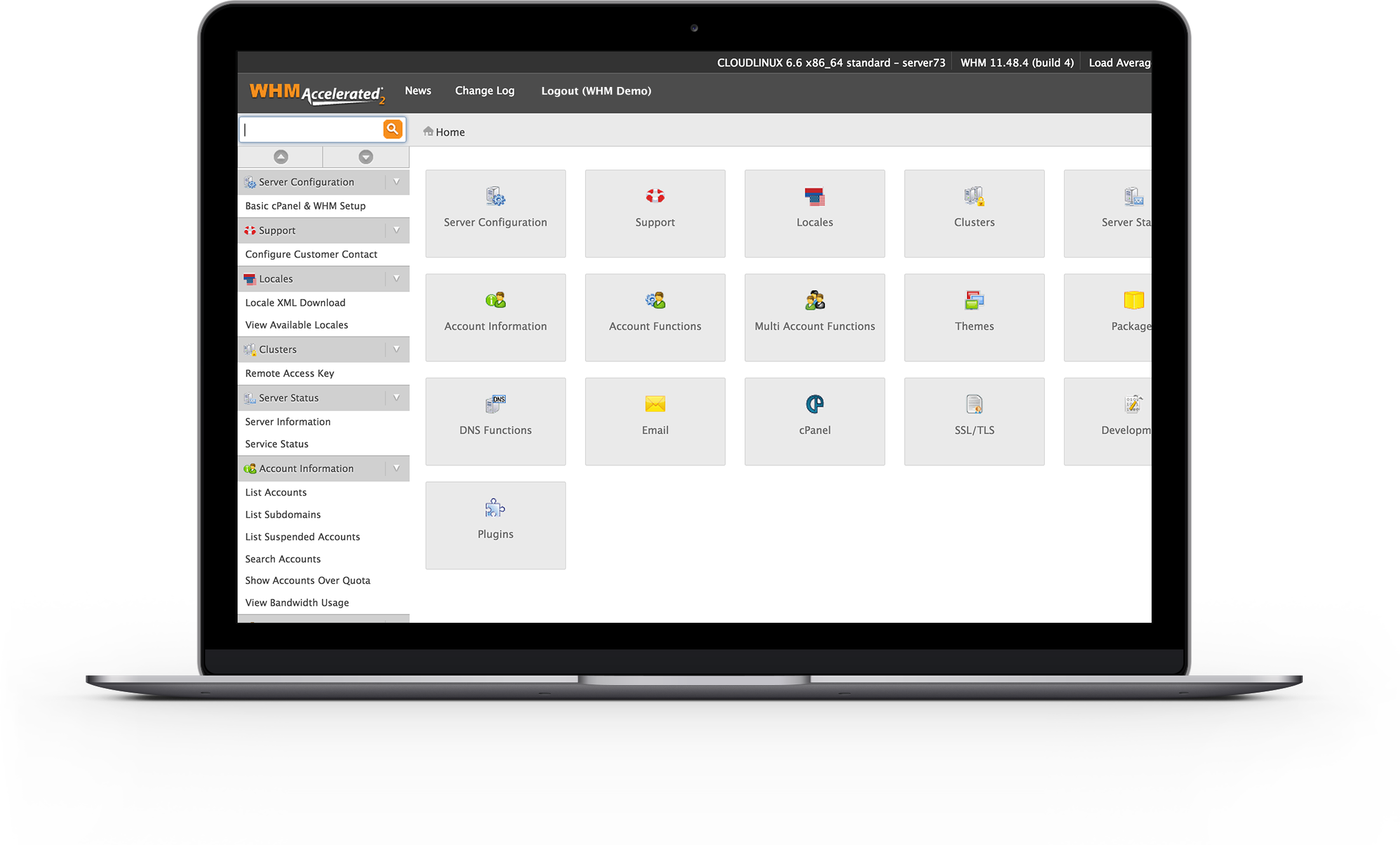The image size is (1400, 845).
Task: Open View Available Locales
Action: coord(297,325)
